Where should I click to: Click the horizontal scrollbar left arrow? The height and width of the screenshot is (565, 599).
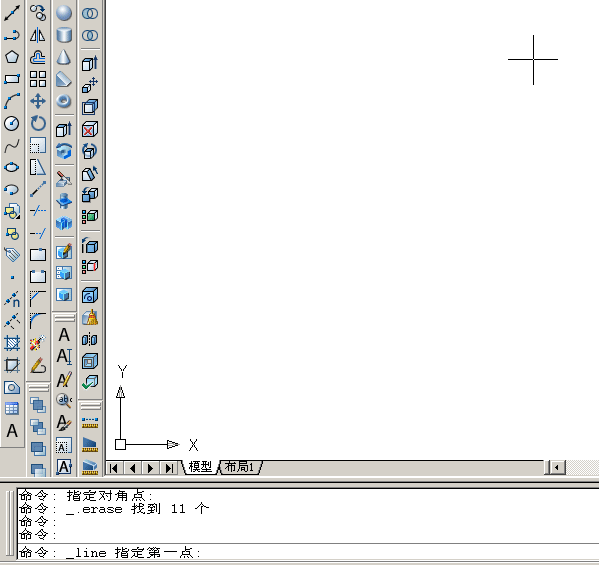(x=557, y=468)
